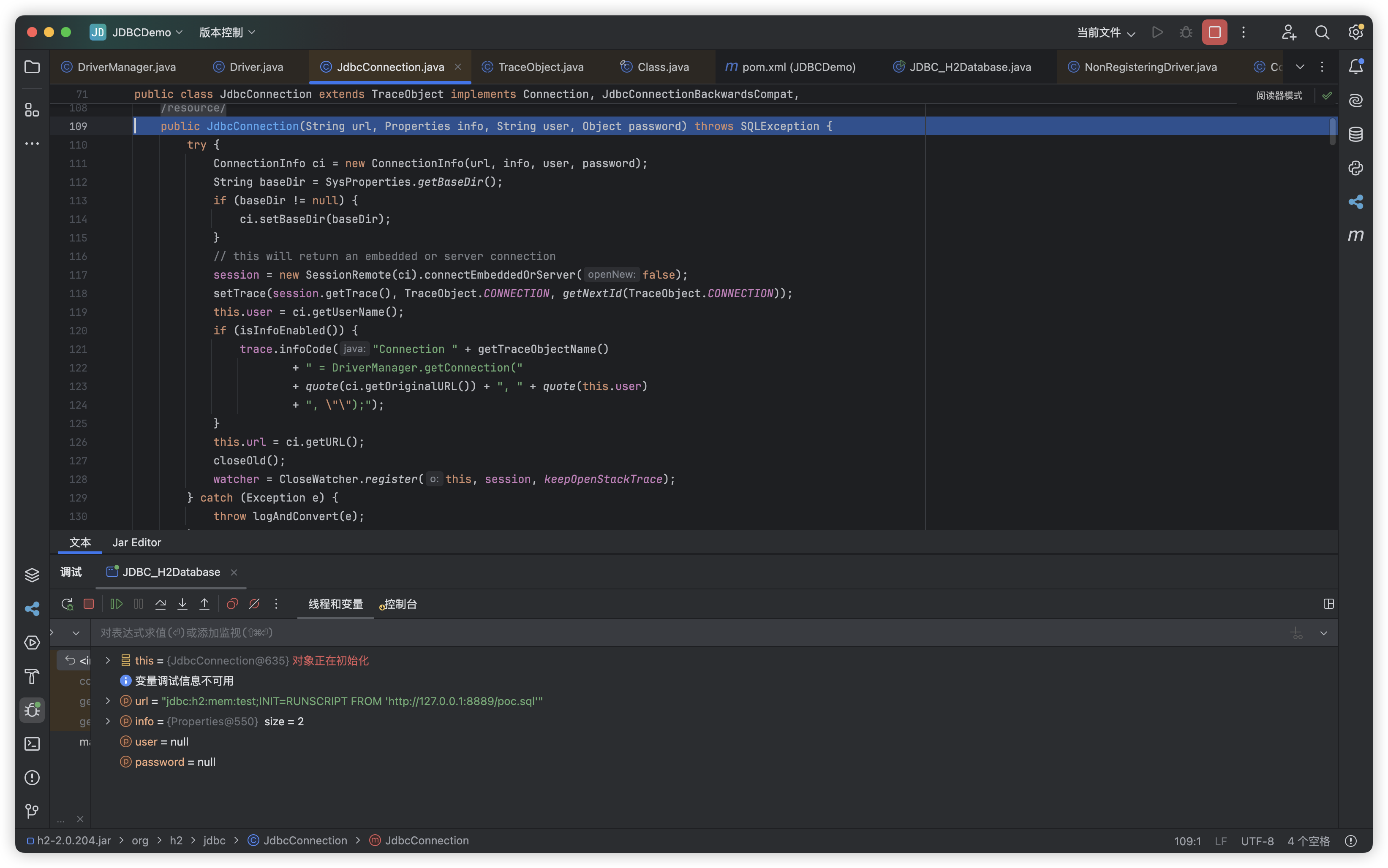Open the Project tool window folder icon

point(32,67)
